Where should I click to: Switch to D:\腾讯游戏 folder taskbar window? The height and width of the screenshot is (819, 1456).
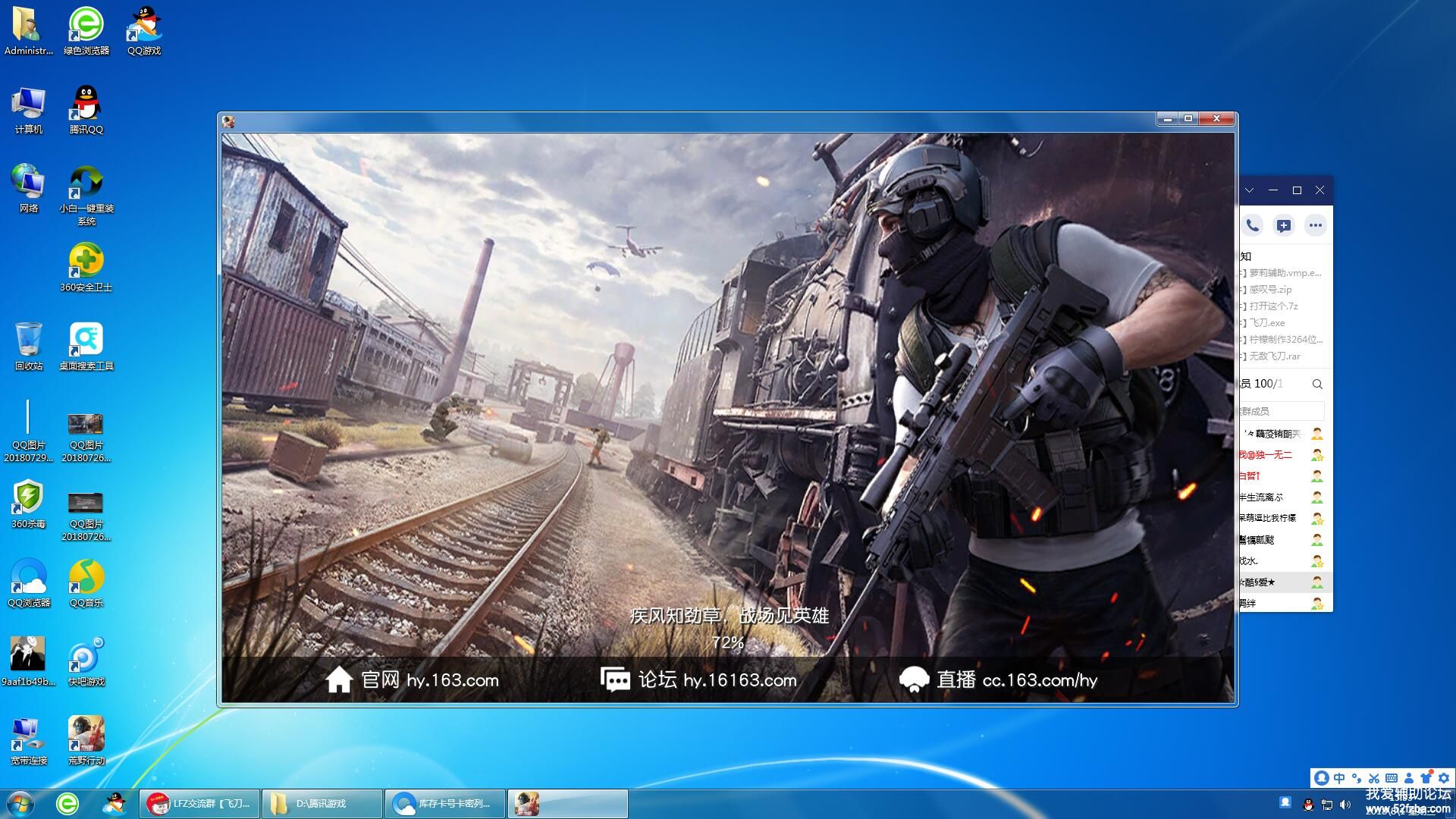pyautogui.click(x=322, y=804)
